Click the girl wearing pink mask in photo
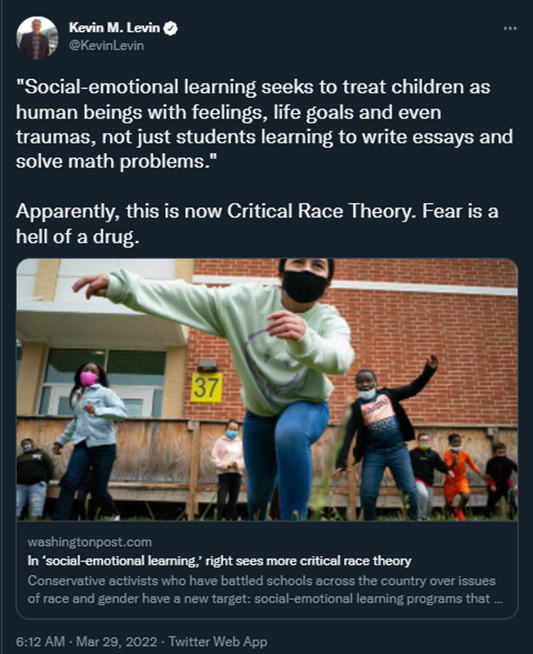Image resolution: width=533 pixels, height=654 pixels. pyautogui.click(x=90, y=440)
